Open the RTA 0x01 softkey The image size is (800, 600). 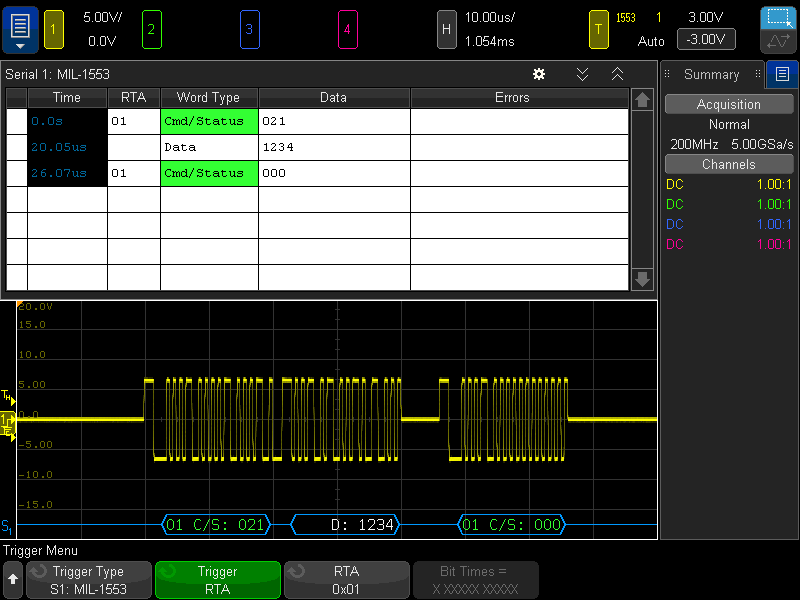pos(346,580)
